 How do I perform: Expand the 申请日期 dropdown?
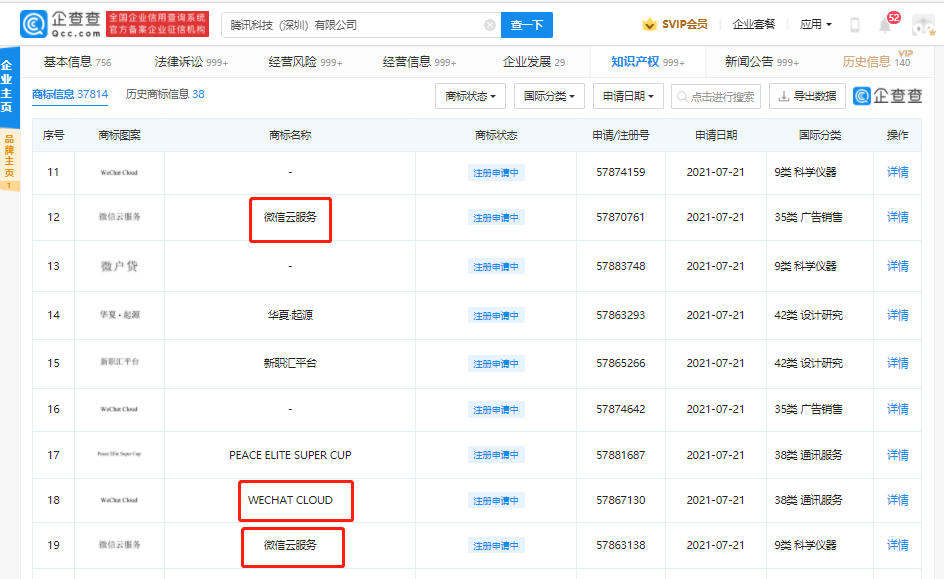pyautogui.click(x=628, y=96)
